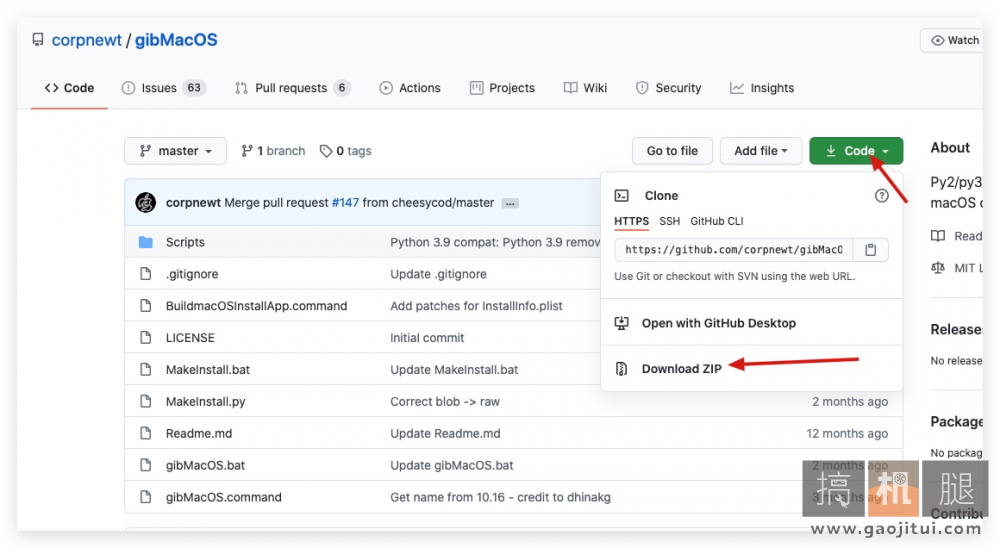The width and height of the screenshot is (1000, 548).
Task: Select the HTTPS clone tab
Action: point(631,221)
